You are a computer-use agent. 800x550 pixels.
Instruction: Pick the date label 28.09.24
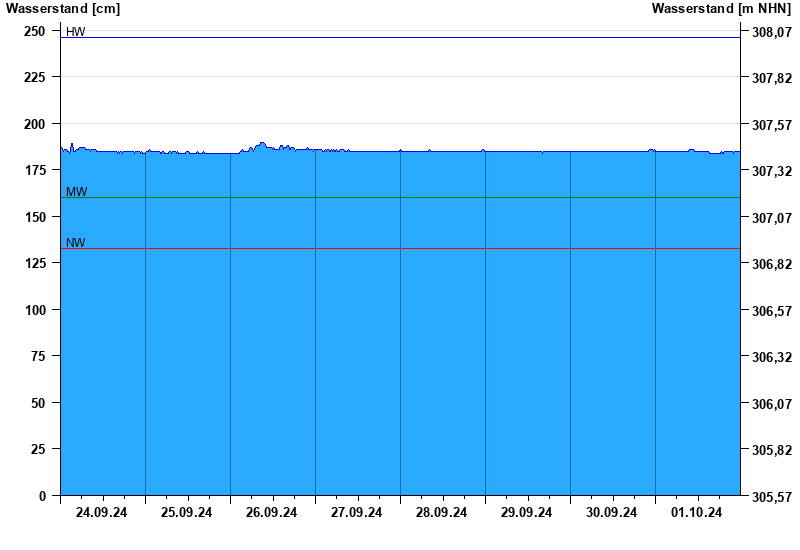point(441,513)
